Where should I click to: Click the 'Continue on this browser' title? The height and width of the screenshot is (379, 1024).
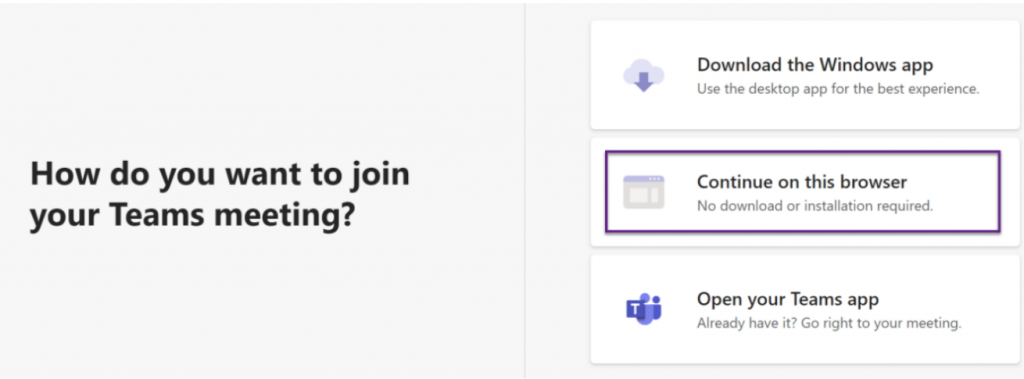click(x=802, y=182)
